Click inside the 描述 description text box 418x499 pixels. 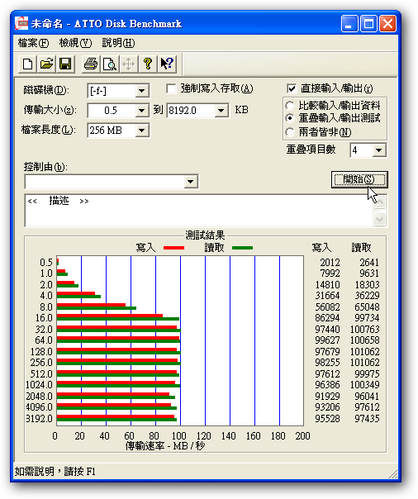pyautogui.click(x=199, y=211)
